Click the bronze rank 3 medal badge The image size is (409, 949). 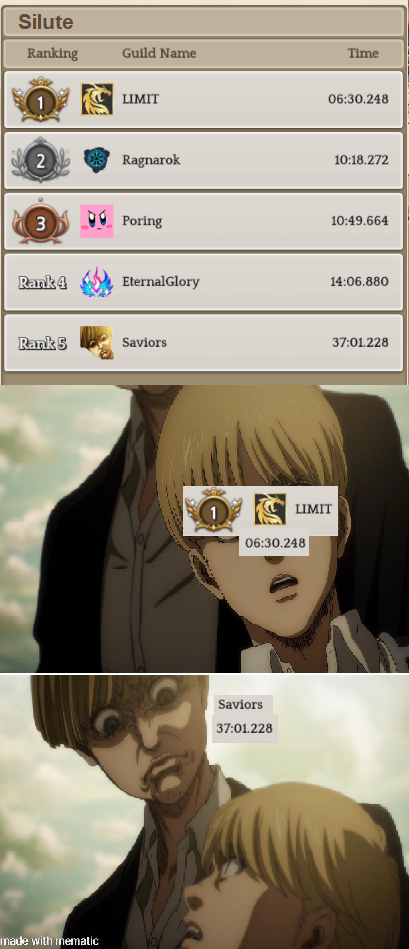41,222
